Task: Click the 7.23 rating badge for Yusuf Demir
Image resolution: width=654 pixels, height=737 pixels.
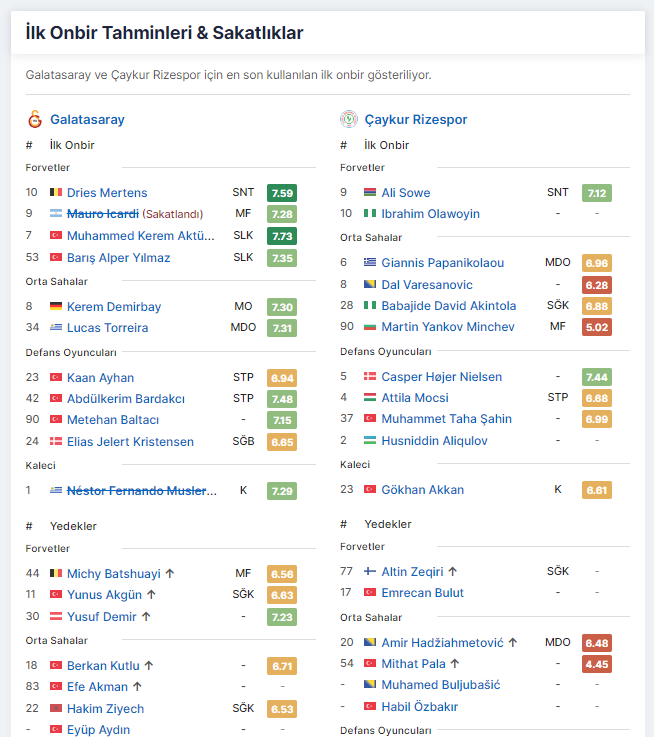Action: tap(282, 617)
